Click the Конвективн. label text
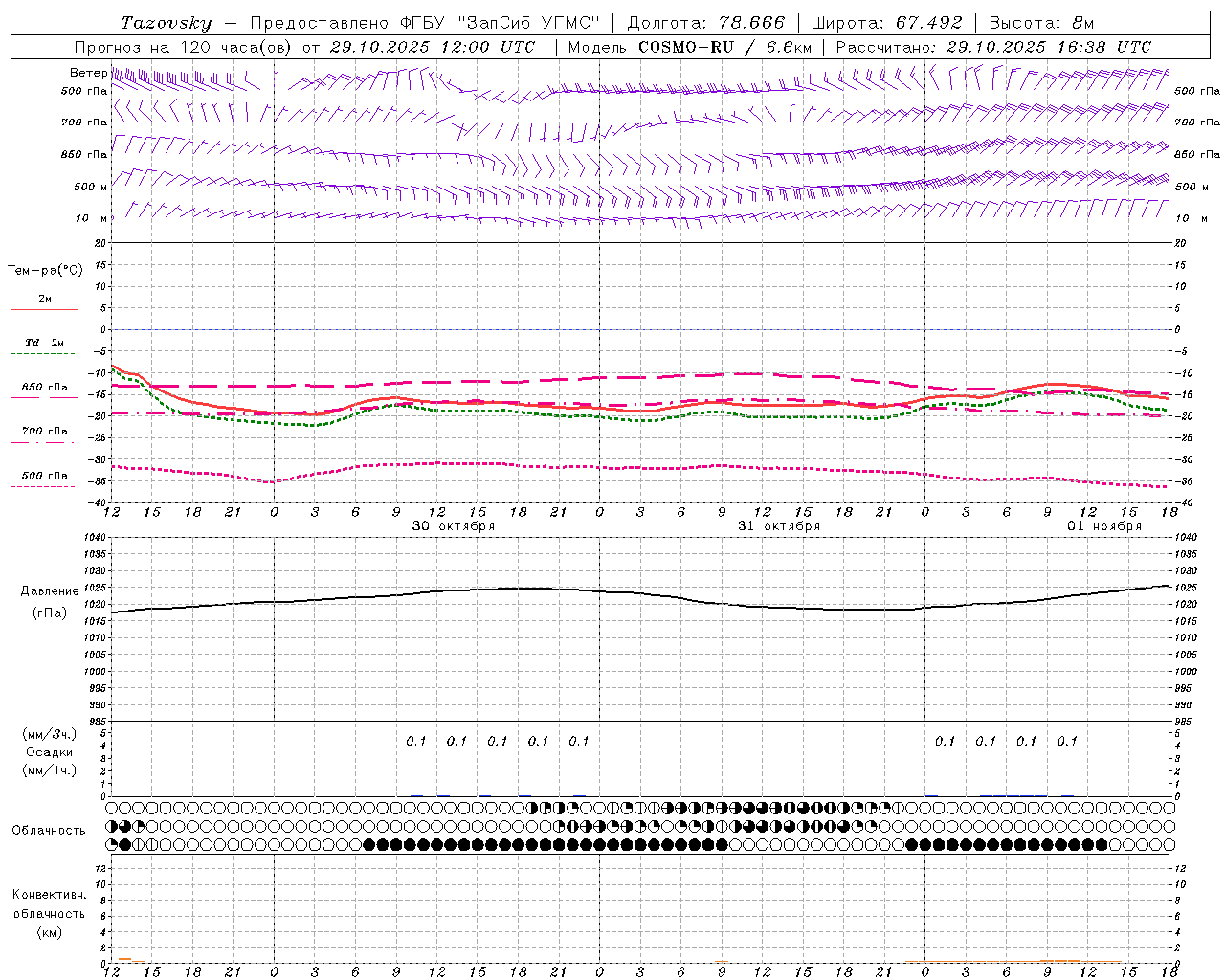This screenshot has width=1225, height=980. tap(50, 895)
